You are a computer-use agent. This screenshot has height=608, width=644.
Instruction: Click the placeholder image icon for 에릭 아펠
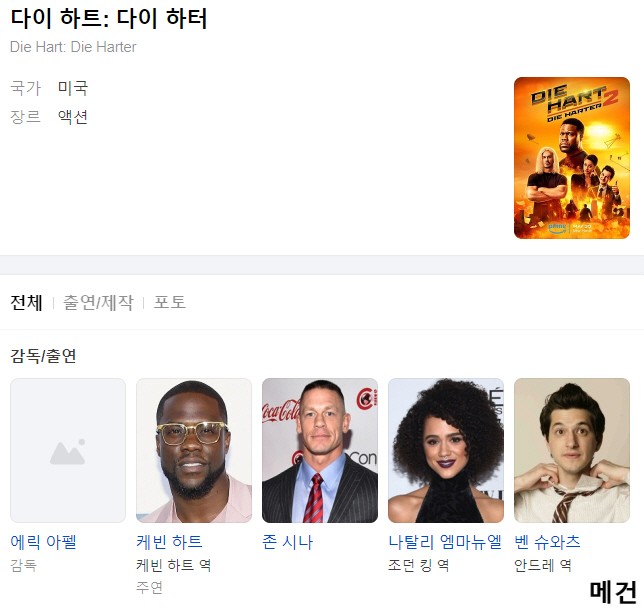click(x=68, y=451)
